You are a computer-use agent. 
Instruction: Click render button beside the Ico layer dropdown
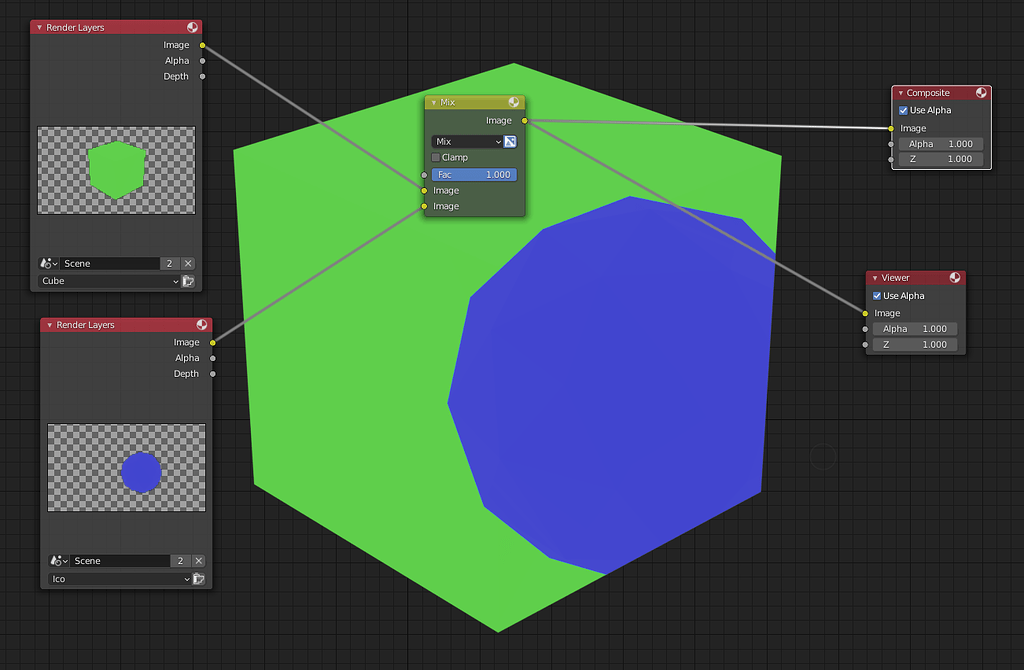pos(199,579)
